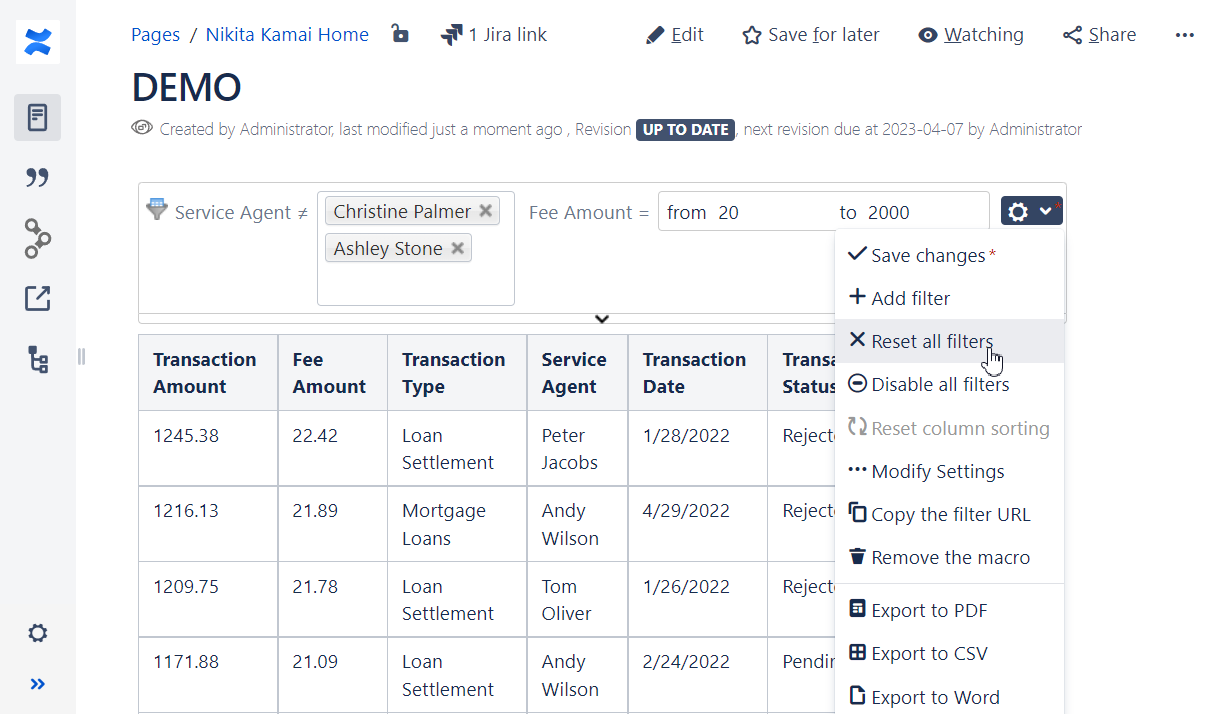This screenshot has height=714, width=1207.
Task: Open the filter gear dropdown menu
Action: pos(1030,211)
